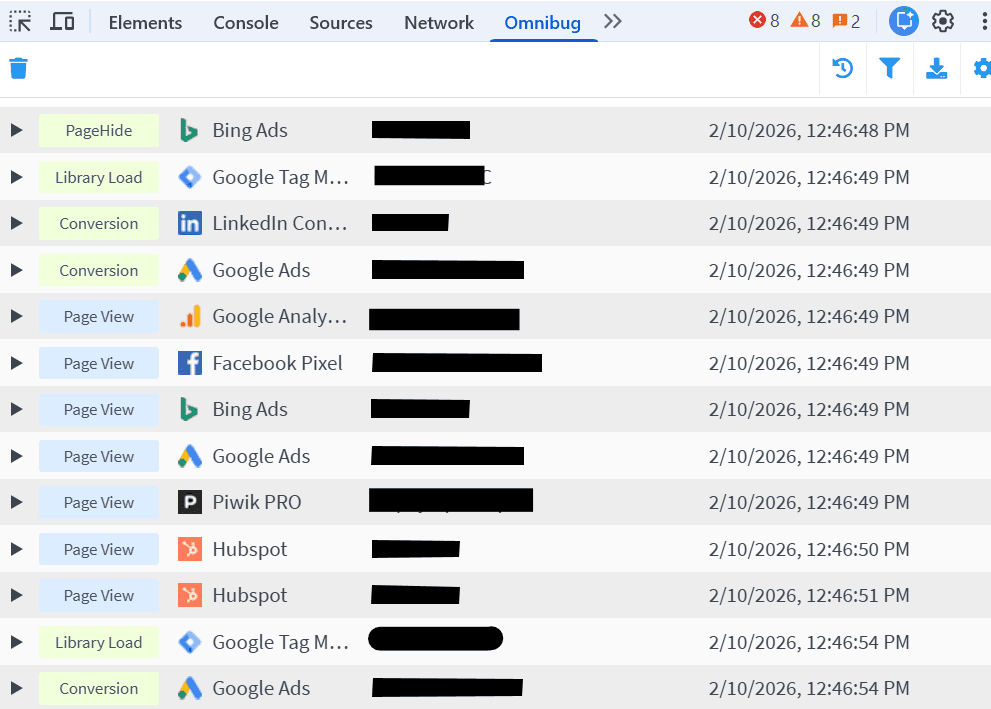Select the LinkedIn Con… provider name
991x709 pixels.
[x=280, y=223]
